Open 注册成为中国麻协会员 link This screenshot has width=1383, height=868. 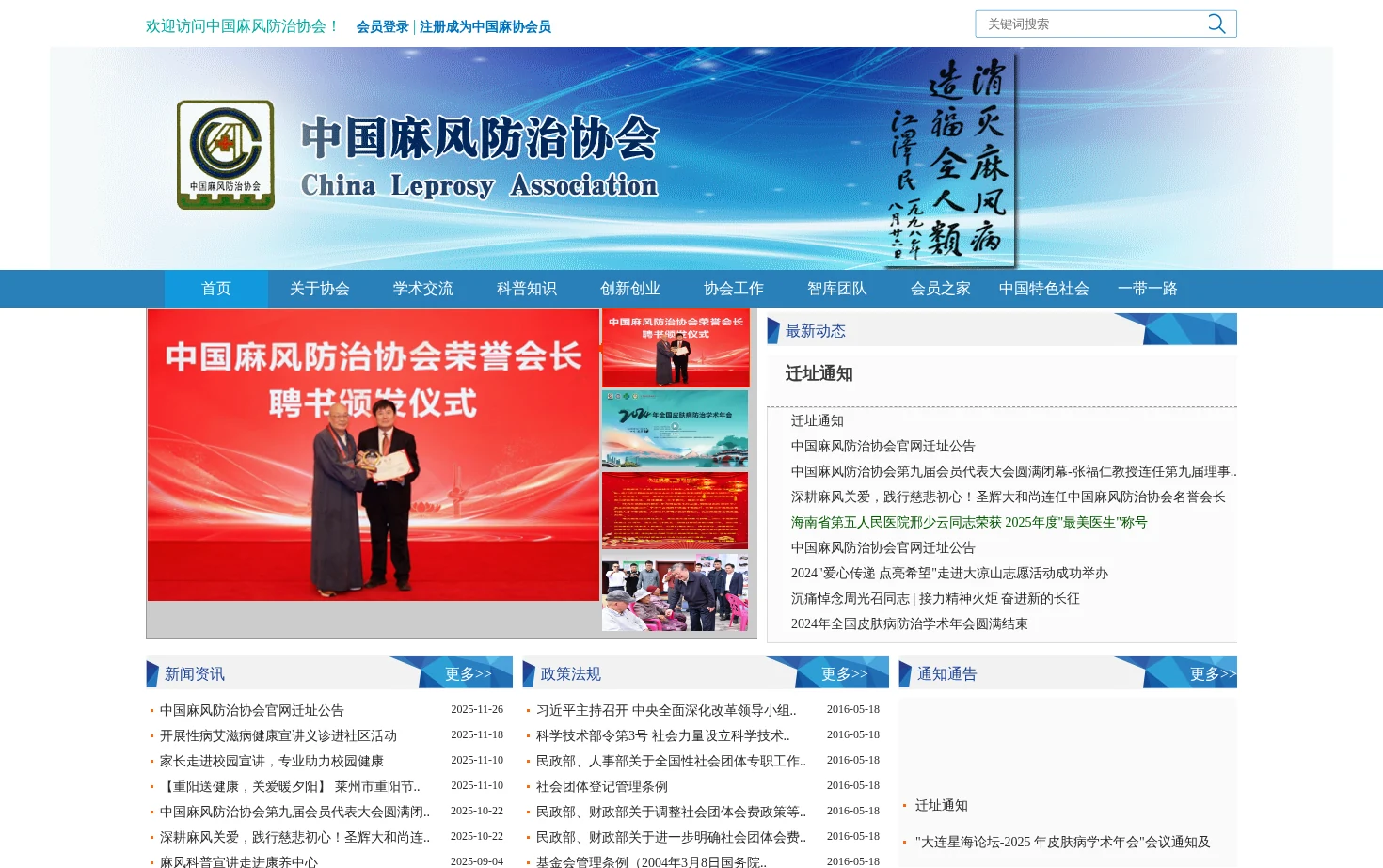pyautogui.click(x=485, y=26)
